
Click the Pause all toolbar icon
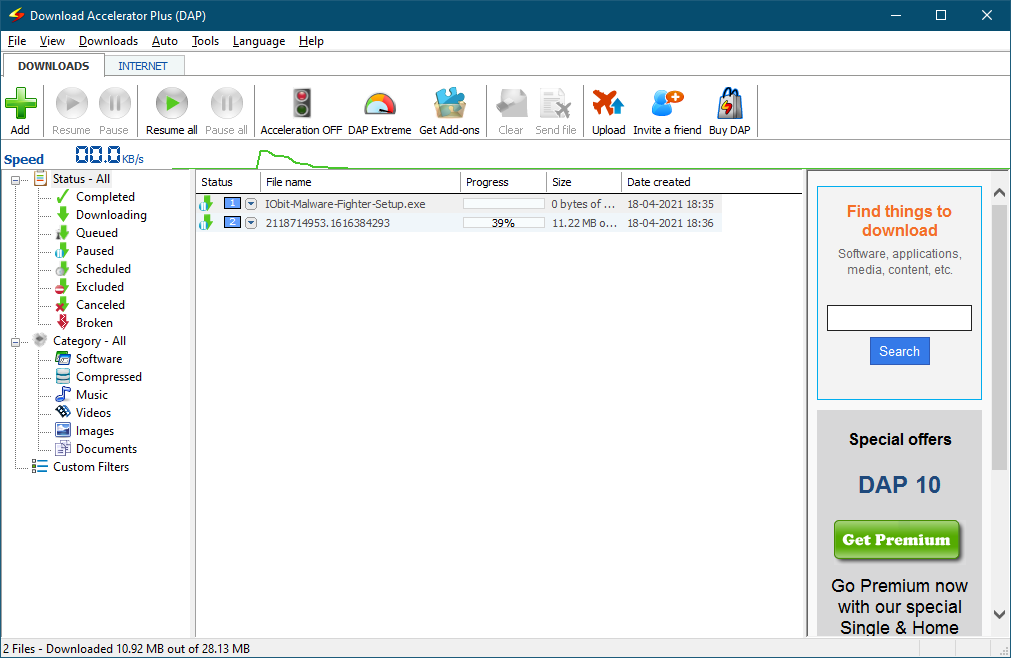point(227,103)
